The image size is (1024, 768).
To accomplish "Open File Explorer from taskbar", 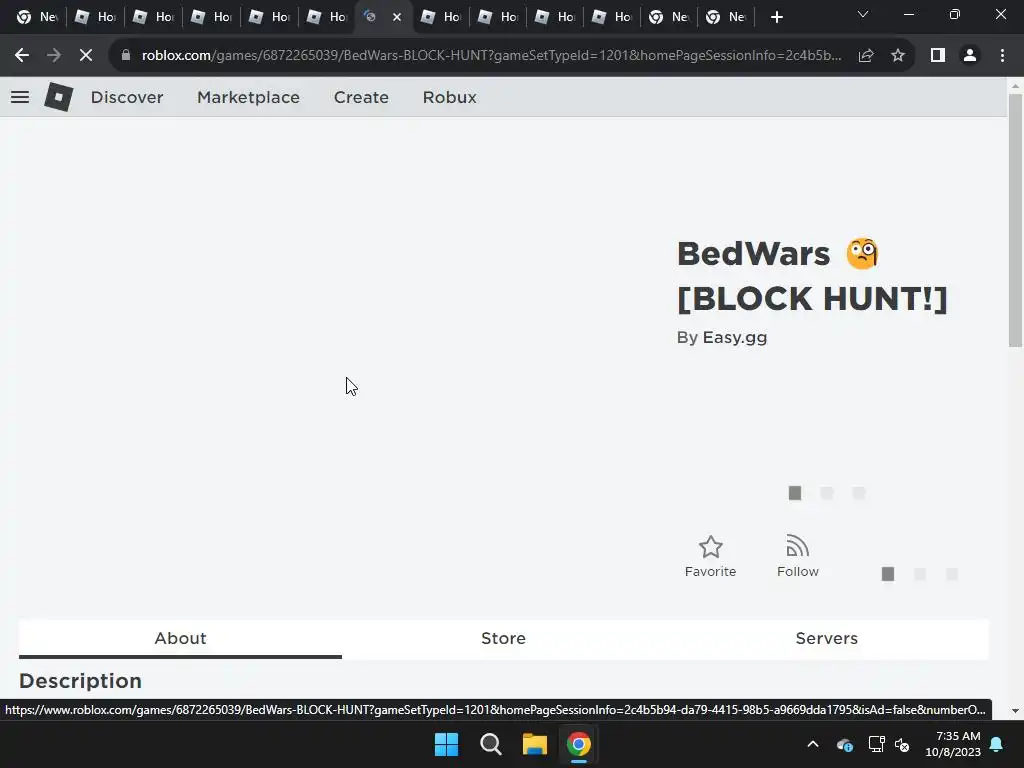I will (534, 744).
